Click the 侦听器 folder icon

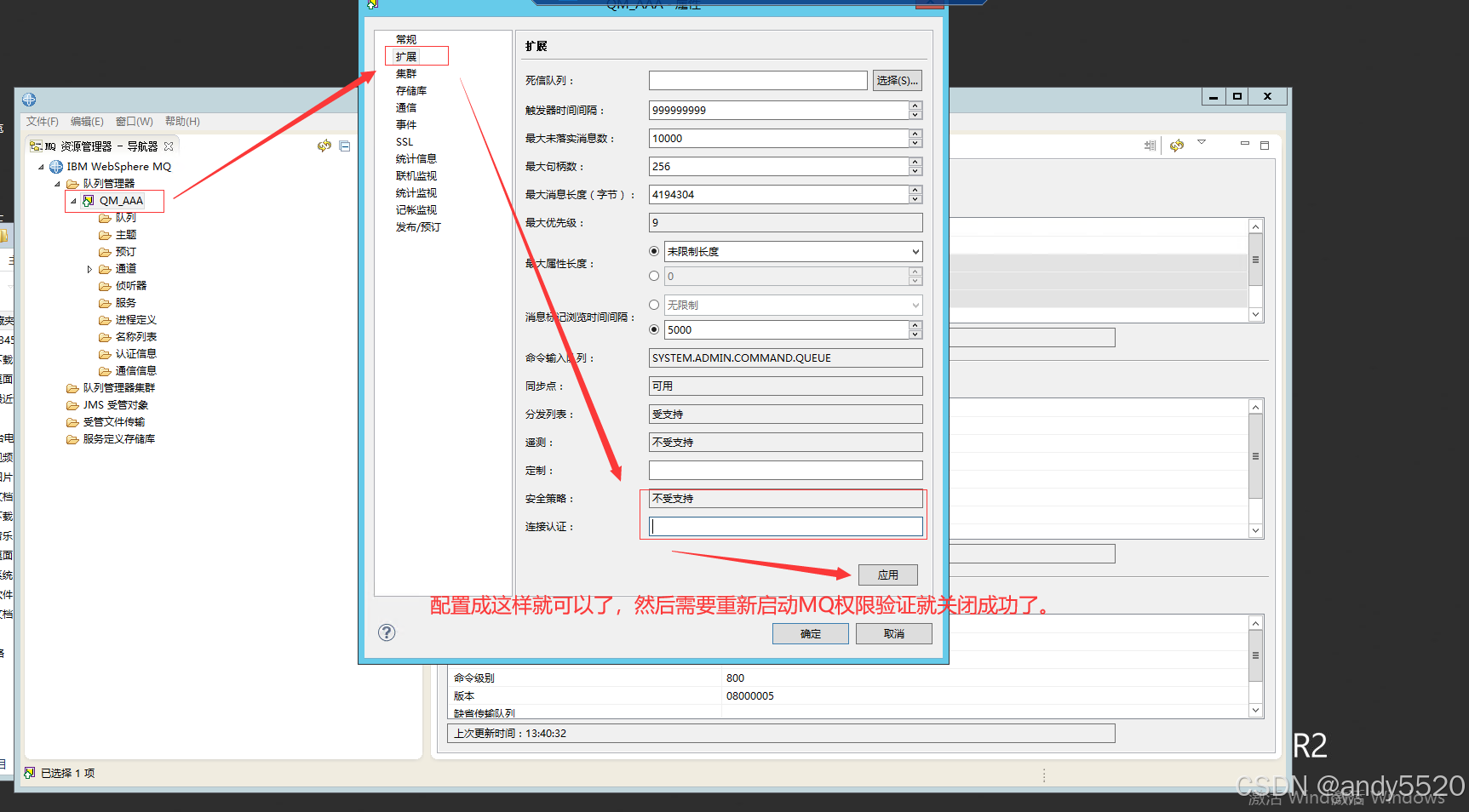[x=105, y=286]
